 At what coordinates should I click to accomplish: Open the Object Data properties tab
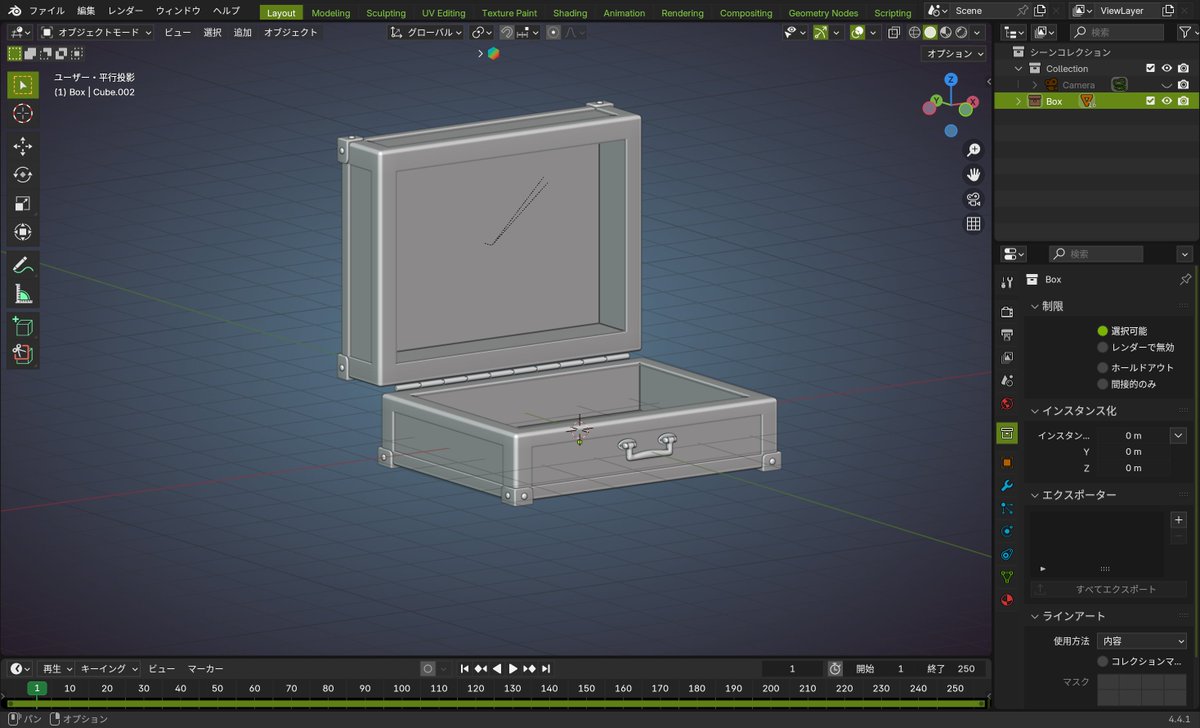click(1007, 577)
